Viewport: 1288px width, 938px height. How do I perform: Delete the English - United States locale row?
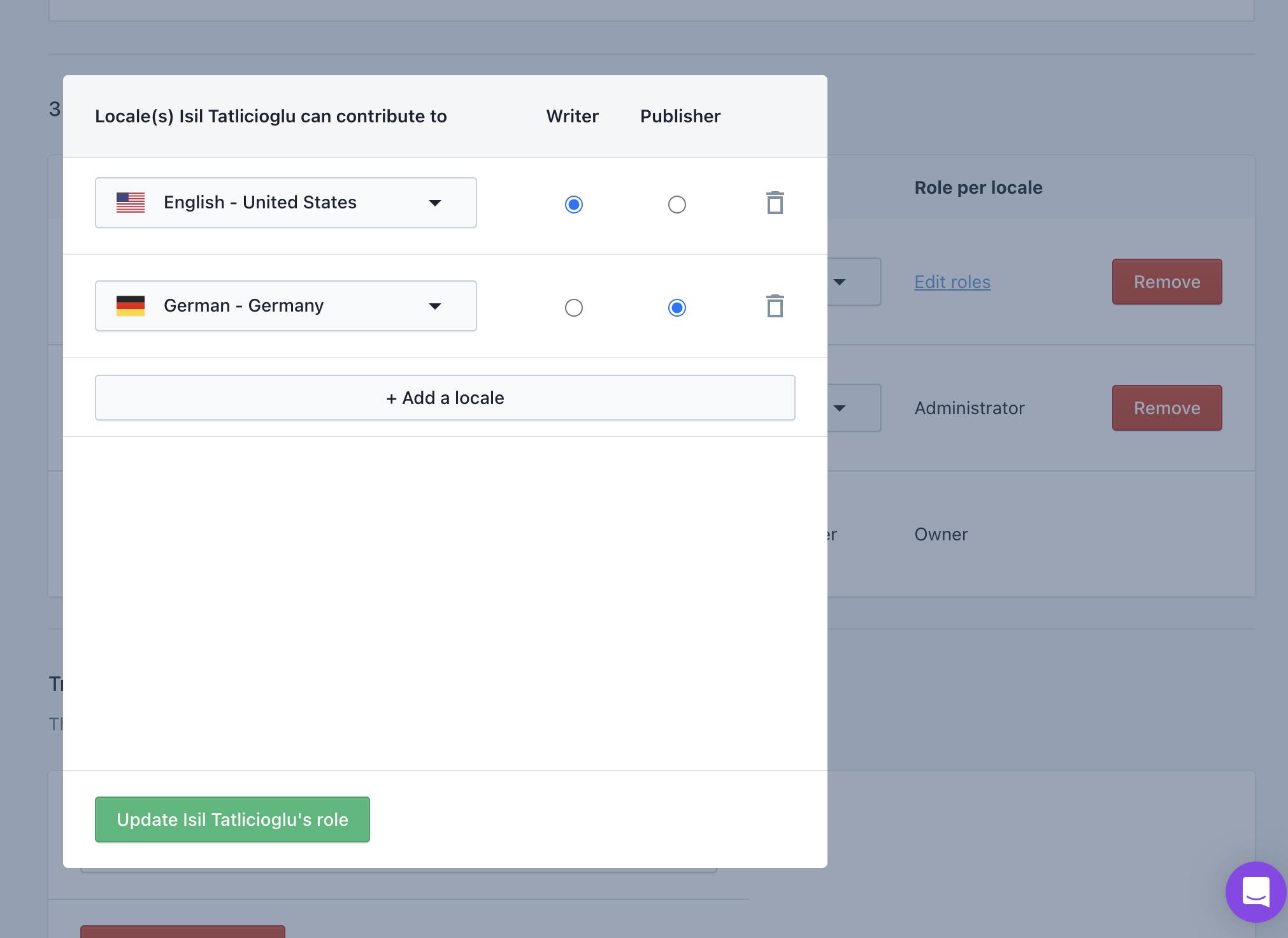[x=775, y=203]
